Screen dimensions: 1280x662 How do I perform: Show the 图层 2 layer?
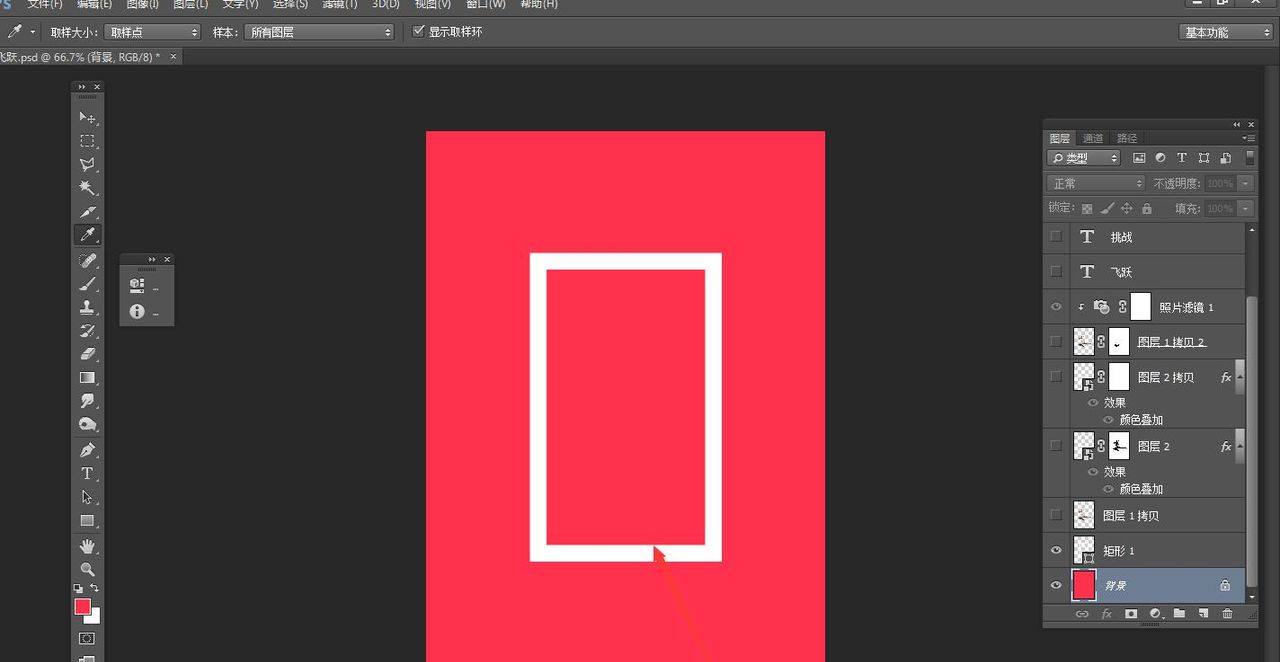coord(1056,446)
